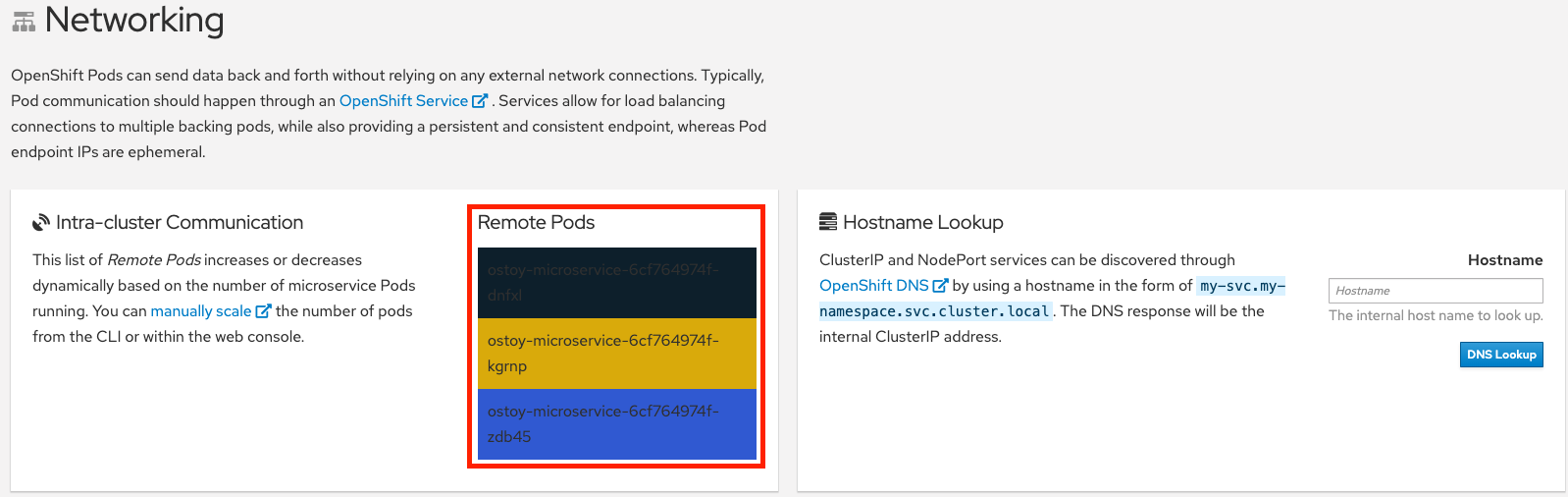This screenshot has width=1568, height=497.
Task: Click external-link icon beside OpenShift DNS
Action: point(940,286)
